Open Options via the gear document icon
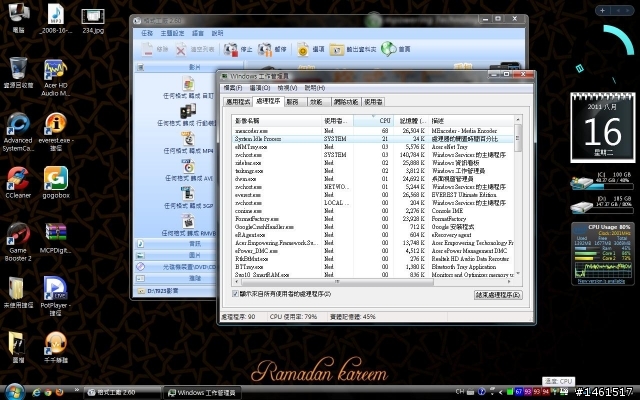640x400 pixels. coord(303,49)
